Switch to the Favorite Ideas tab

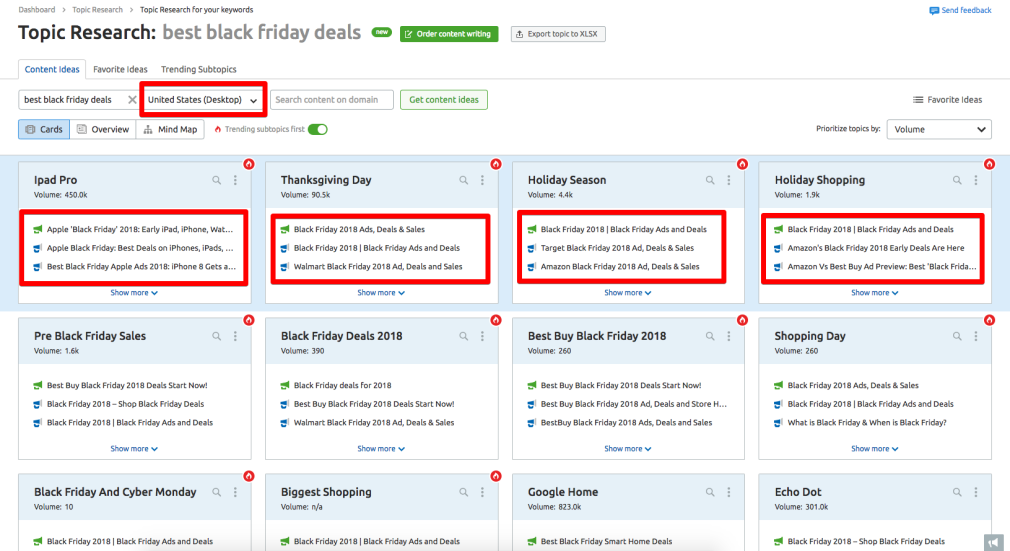click(120, 69)
